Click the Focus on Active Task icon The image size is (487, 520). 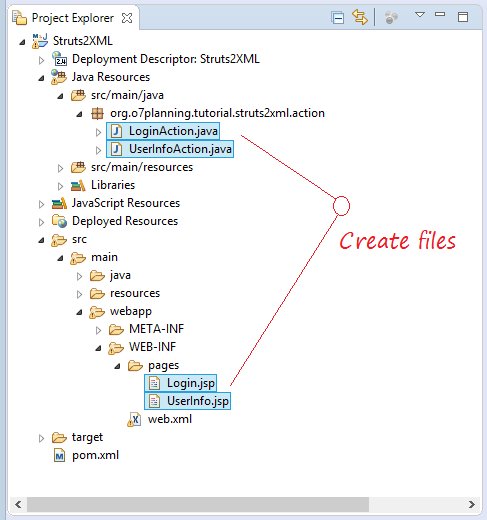[391, 17]
